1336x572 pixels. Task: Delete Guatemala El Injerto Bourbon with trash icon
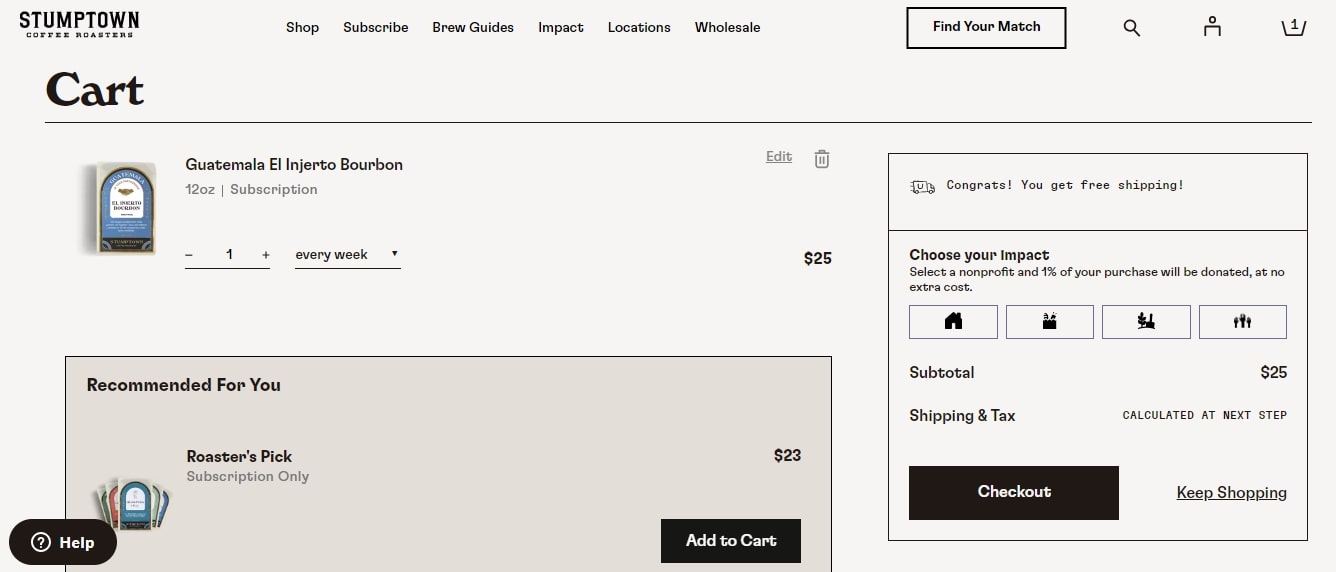pos(822,158)
